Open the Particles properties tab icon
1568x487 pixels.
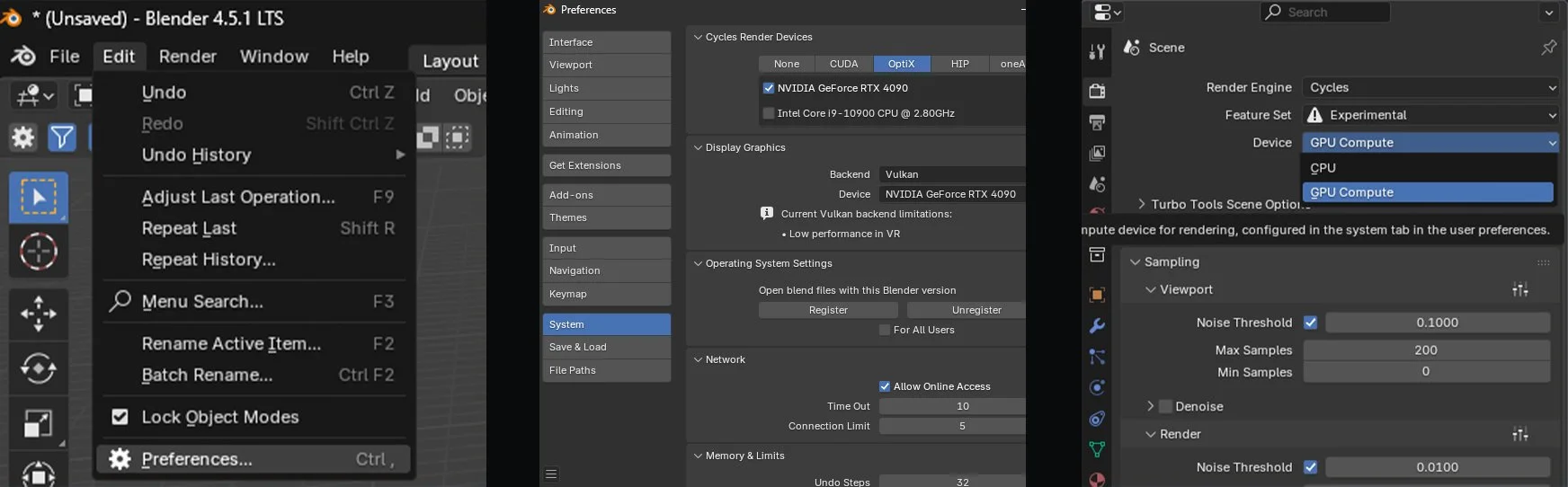1097,357
